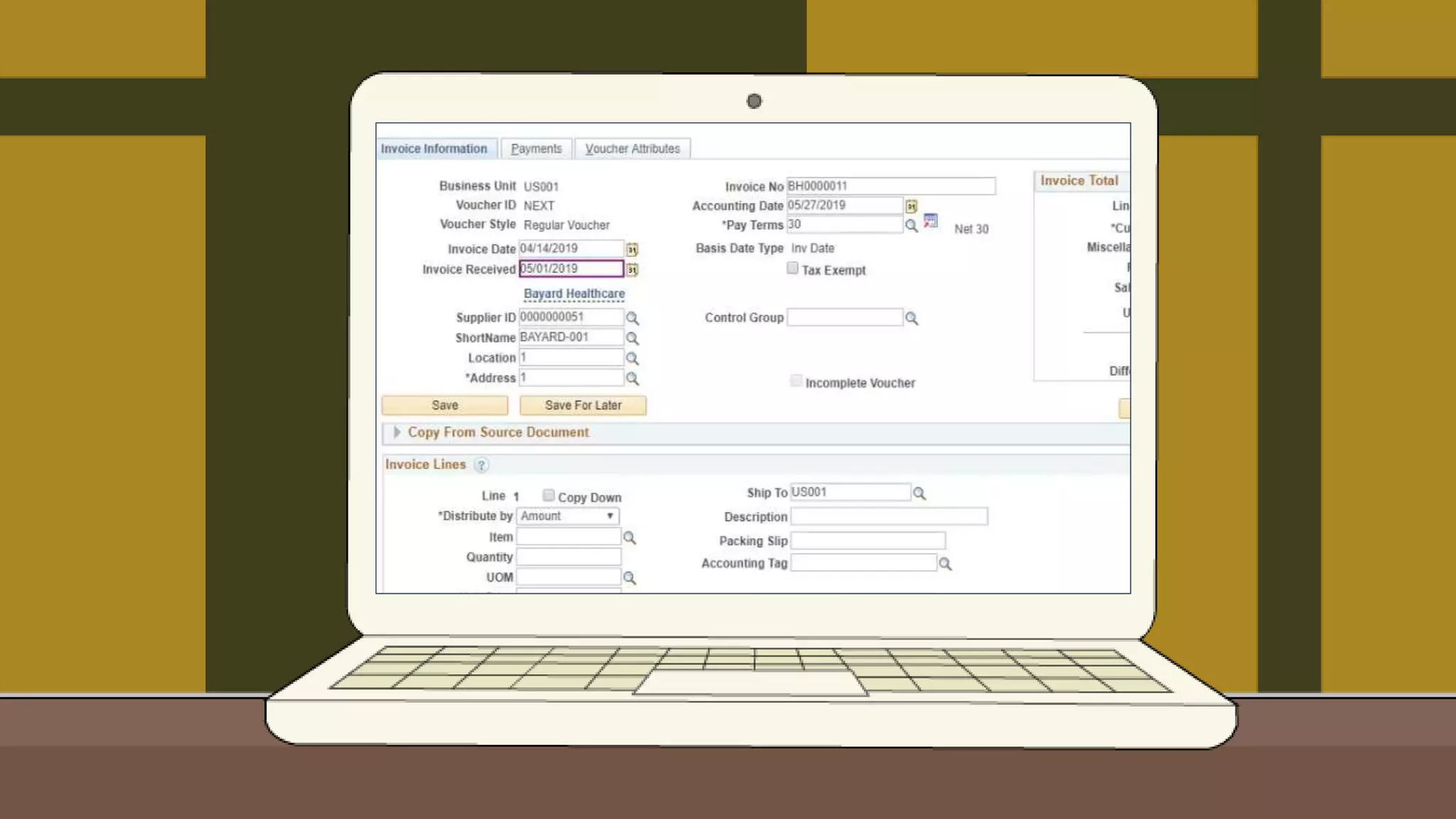Open Accounting Date calendar icon
Screen dimensions: 1456x819
coord(911,206)
